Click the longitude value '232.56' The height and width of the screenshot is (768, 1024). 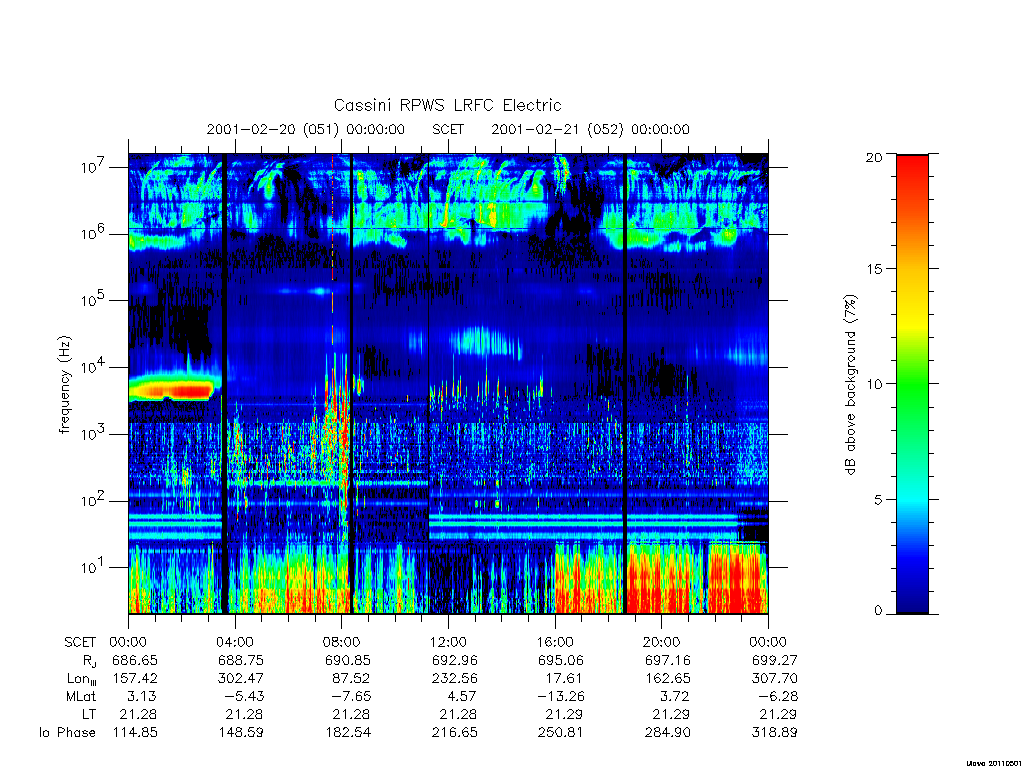tap(455, 679)
